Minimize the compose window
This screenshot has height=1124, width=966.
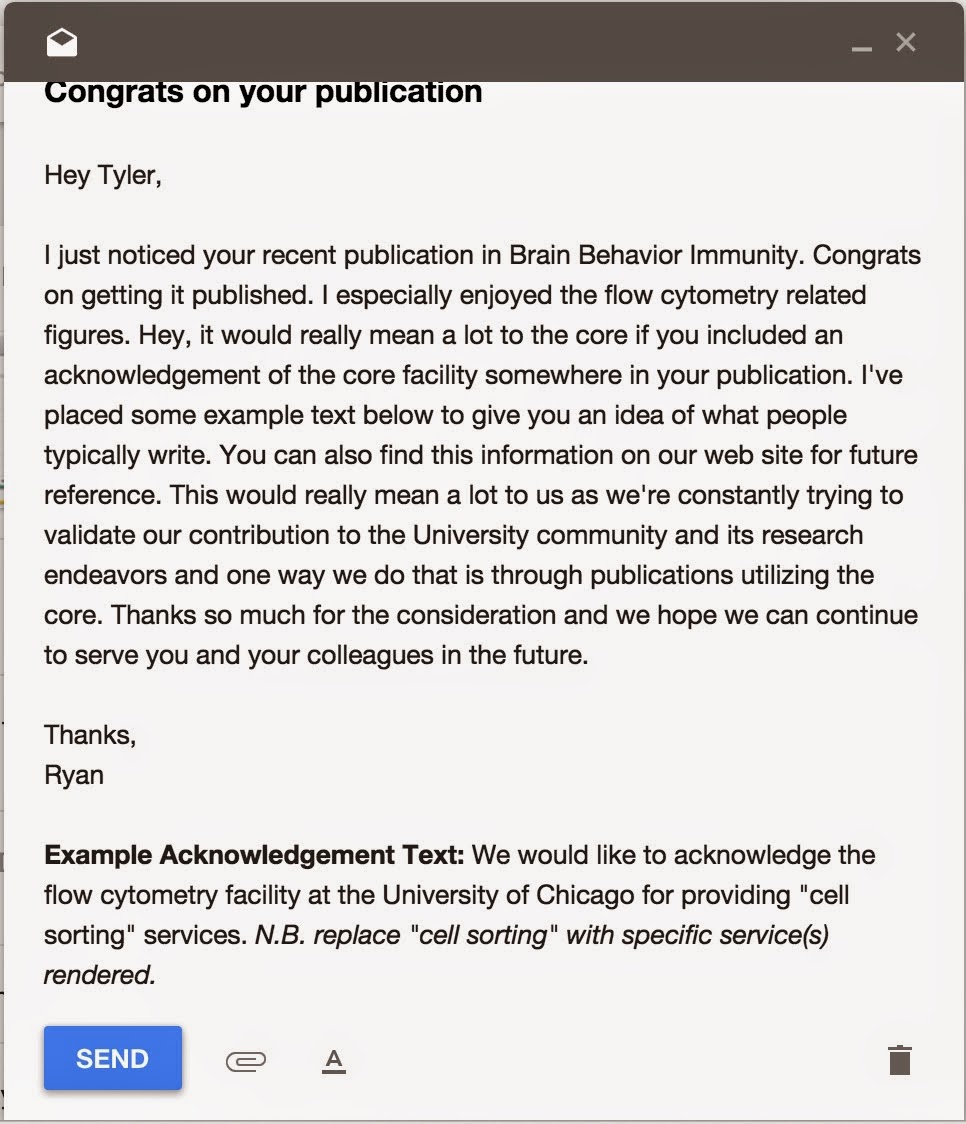(861, 49)
